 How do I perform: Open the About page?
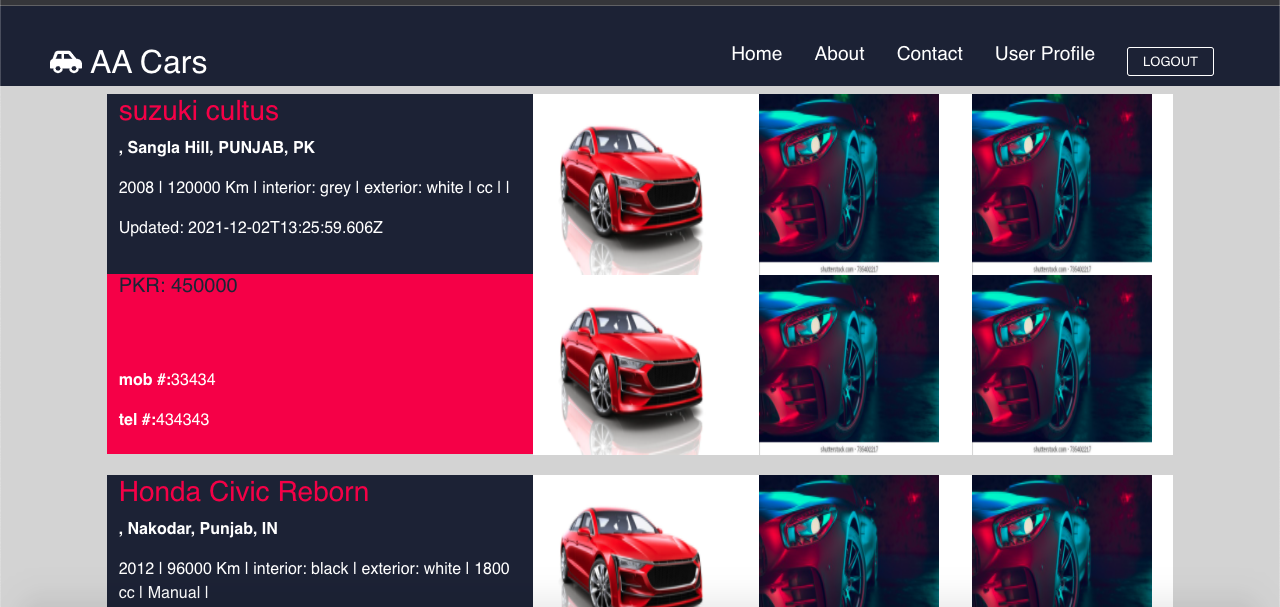(840, 54)
